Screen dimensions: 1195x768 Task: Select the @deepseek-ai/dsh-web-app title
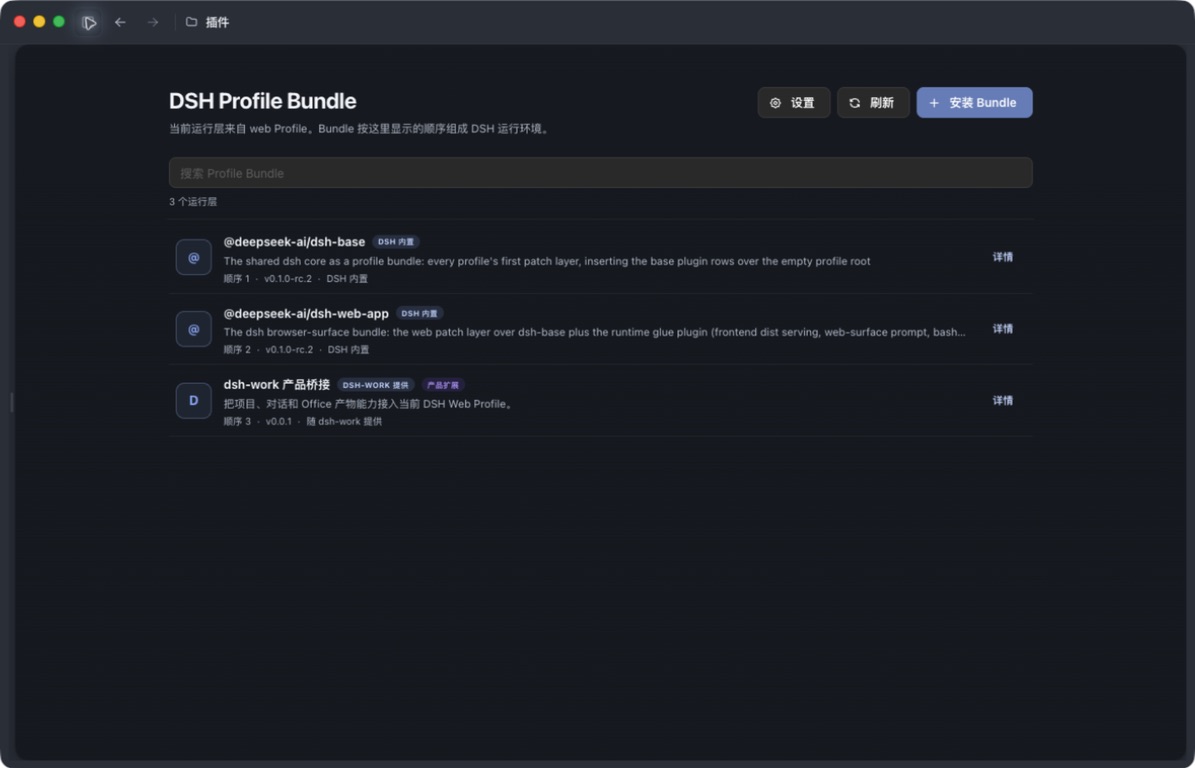(306, 313)
